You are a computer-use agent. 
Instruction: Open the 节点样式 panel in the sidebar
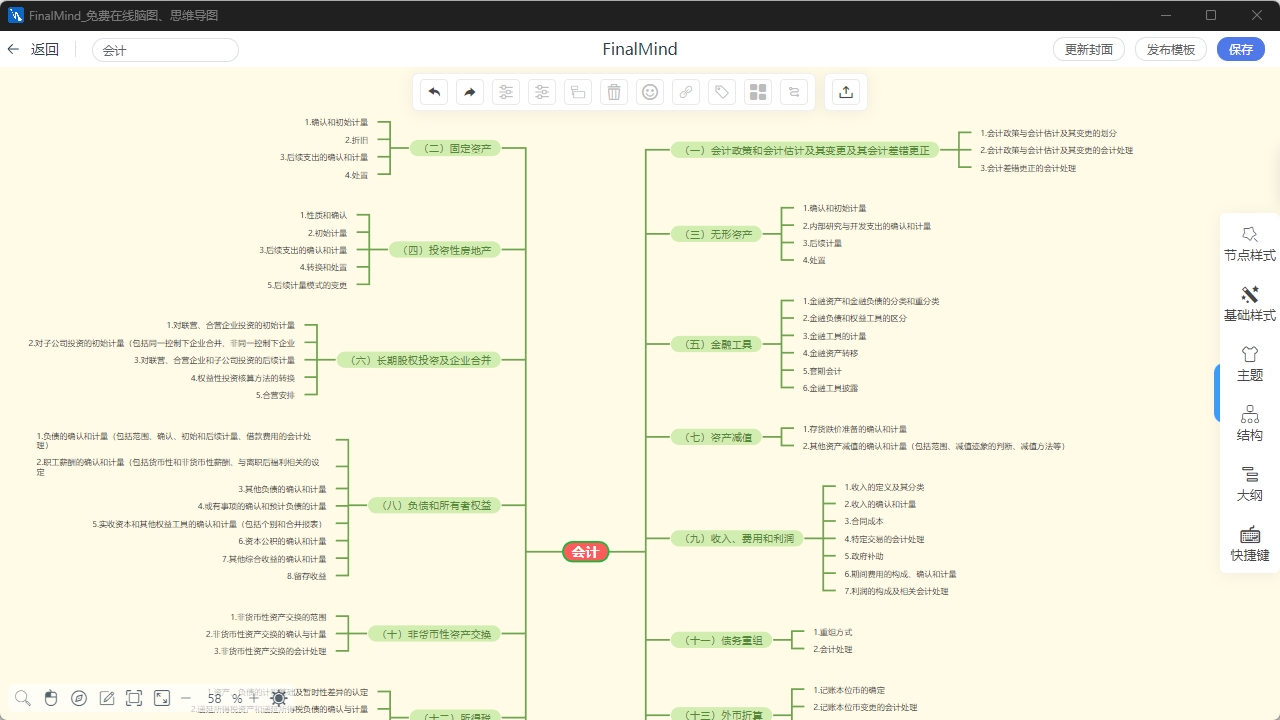click(1249, 243)
